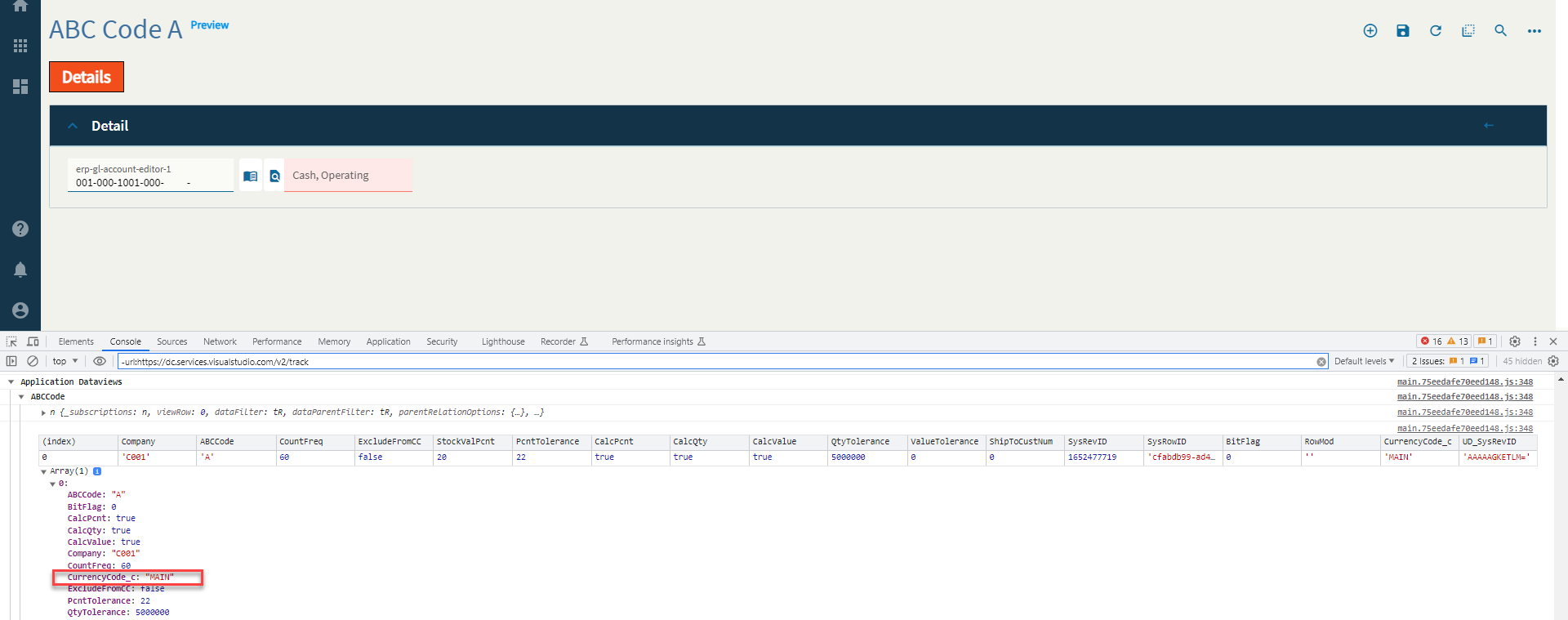Image resolution: width=1568 pixels, height=620 pixels.
Task: Click the erp-gl-account-editor-1 input field
Action: tap(150, 176)
